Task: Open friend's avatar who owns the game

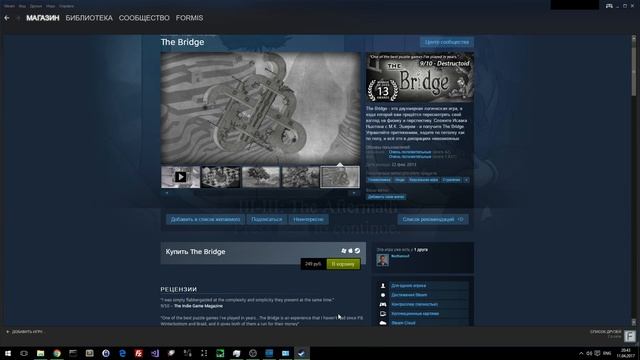Action: tap(382, 260)
